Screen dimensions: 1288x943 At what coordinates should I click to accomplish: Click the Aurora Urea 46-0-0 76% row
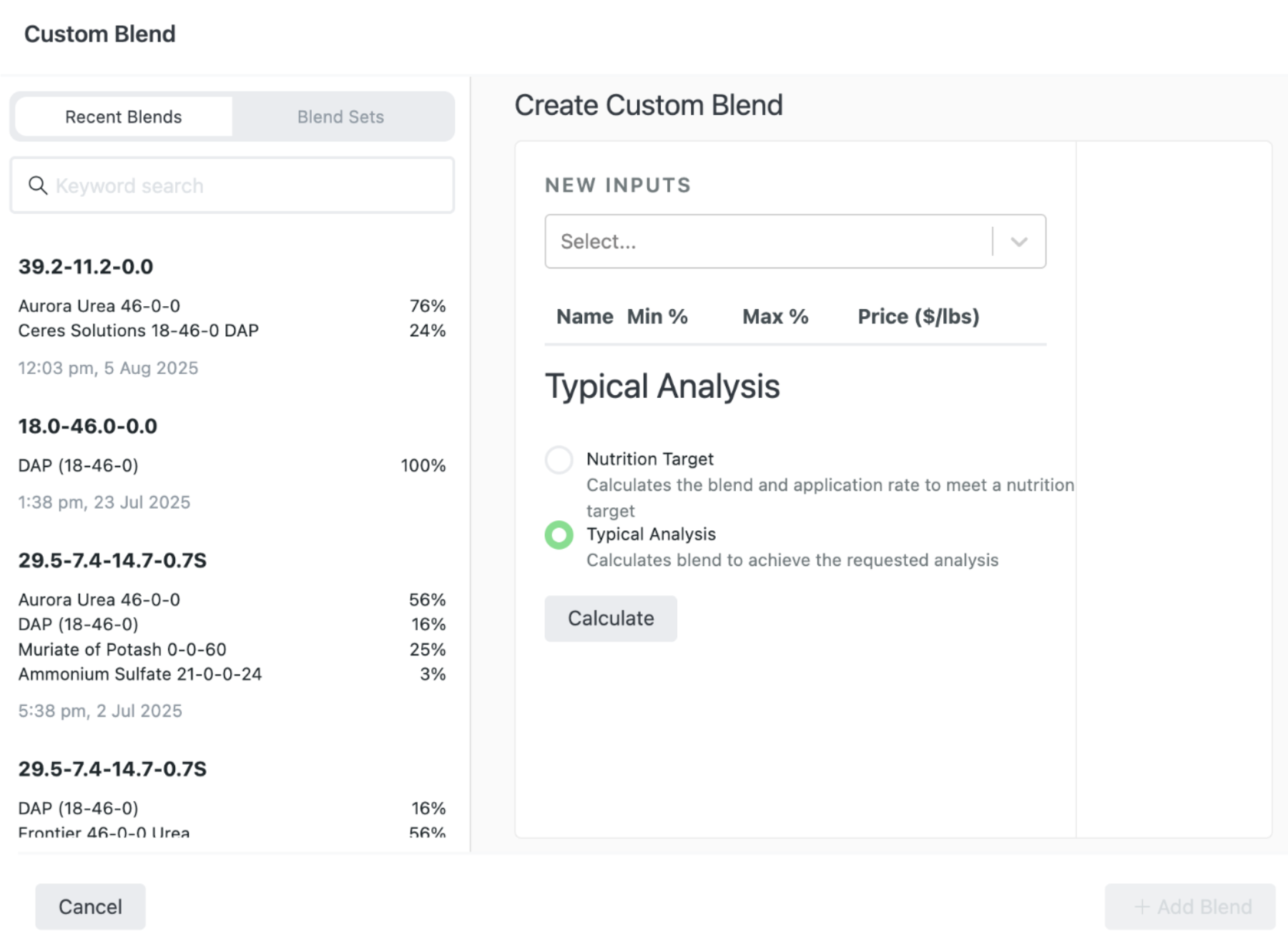tap(232, 306)
